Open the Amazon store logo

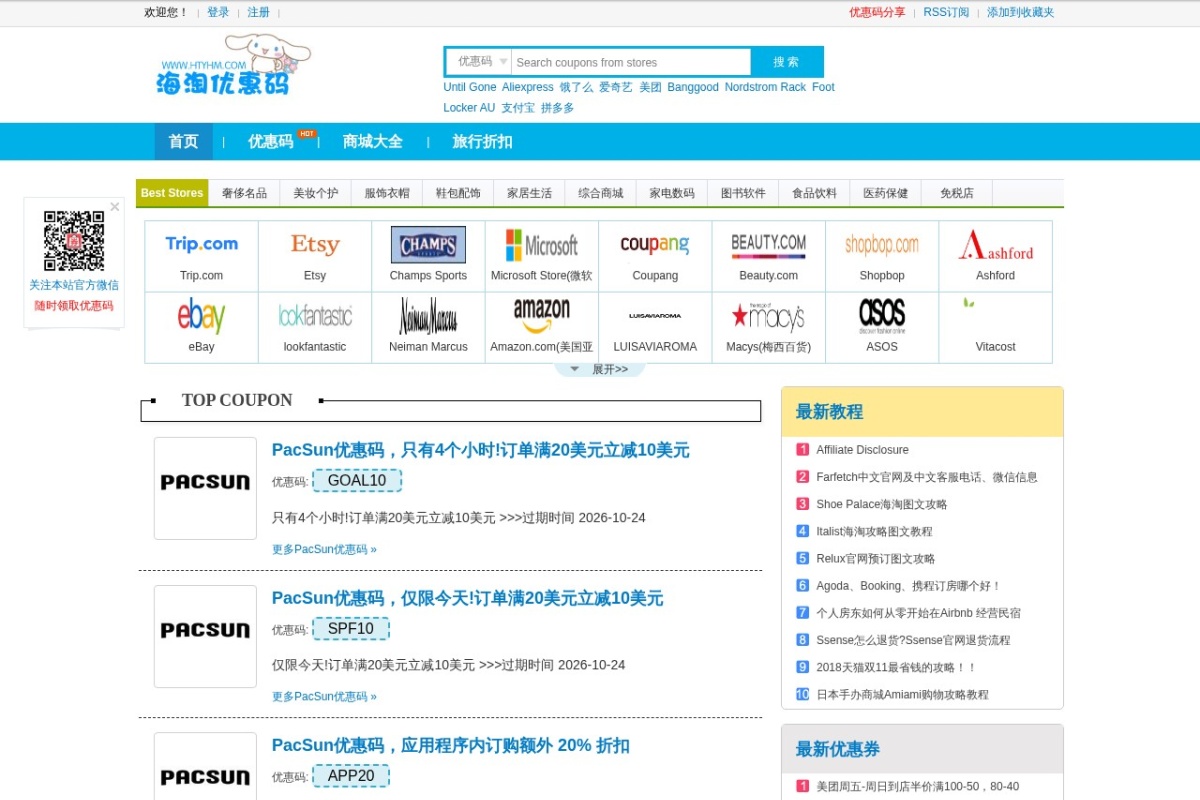(542, 316)
